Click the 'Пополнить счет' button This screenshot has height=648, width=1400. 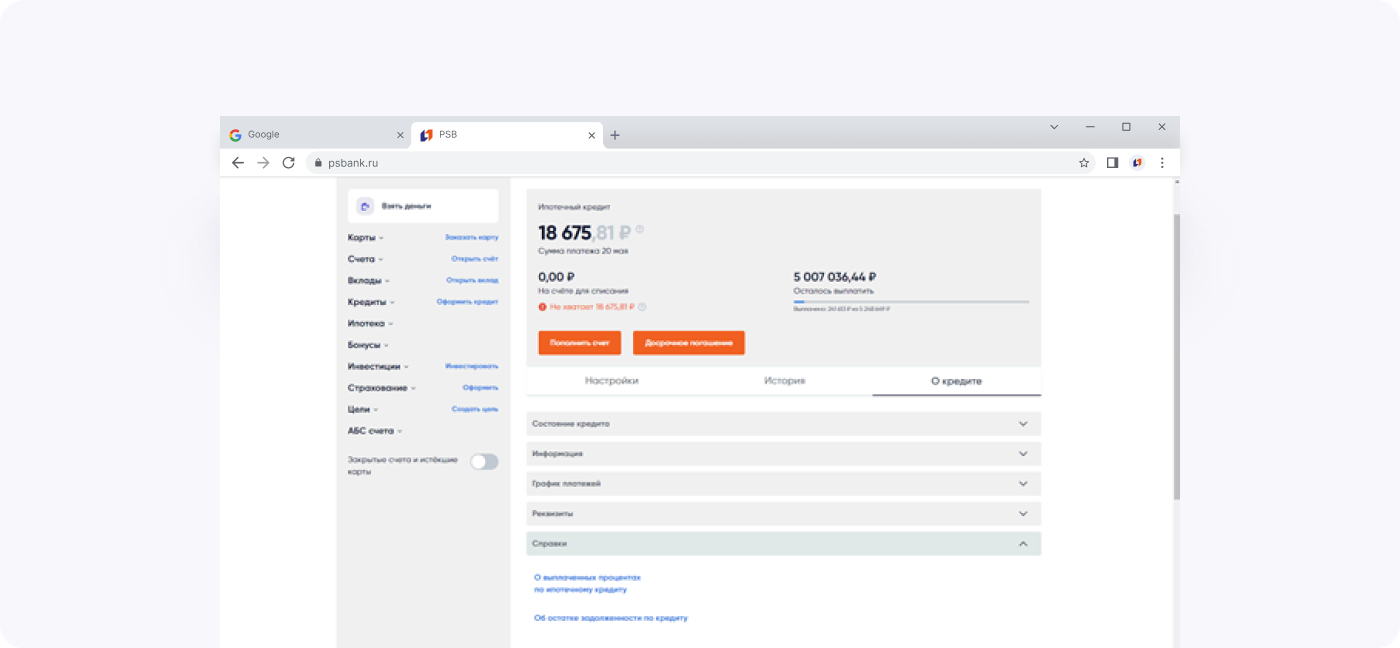pos(579,343)
